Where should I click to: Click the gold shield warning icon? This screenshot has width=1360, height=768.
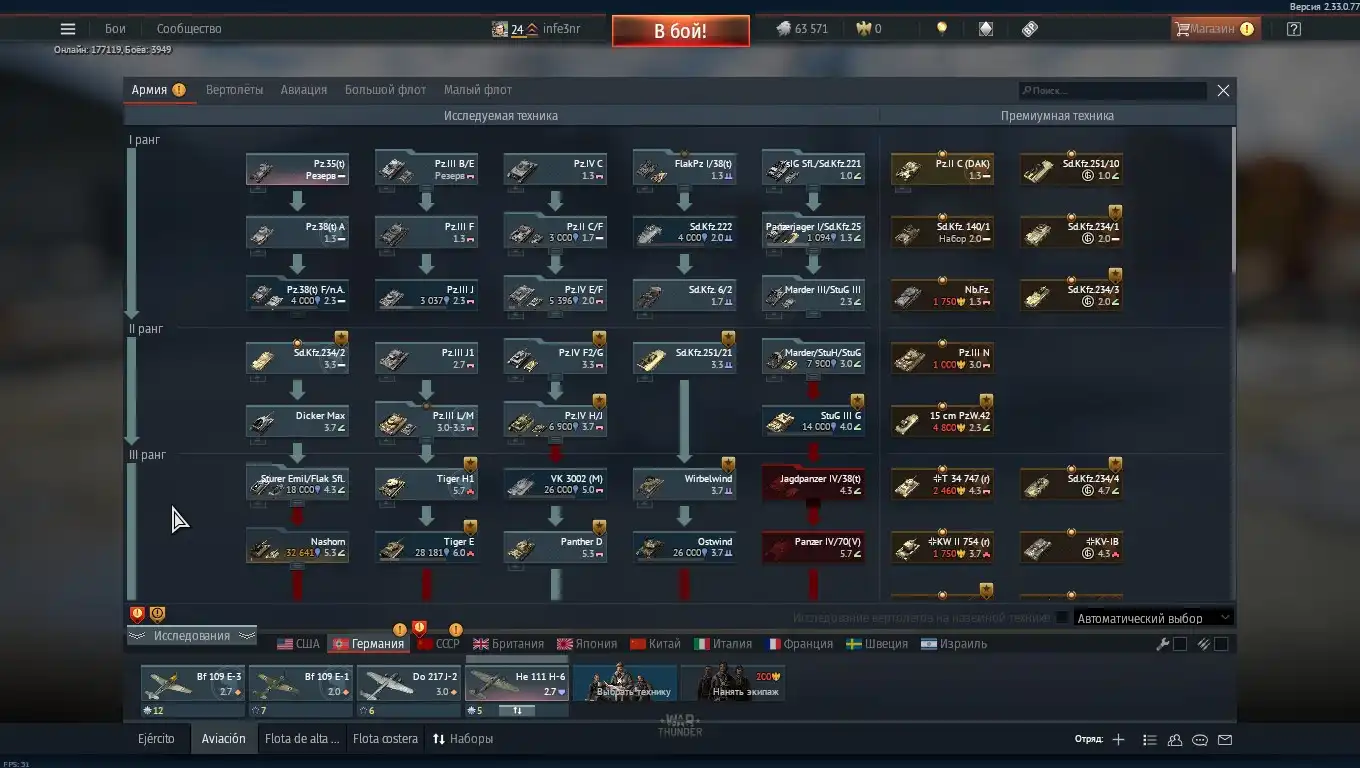pos(157,614)
